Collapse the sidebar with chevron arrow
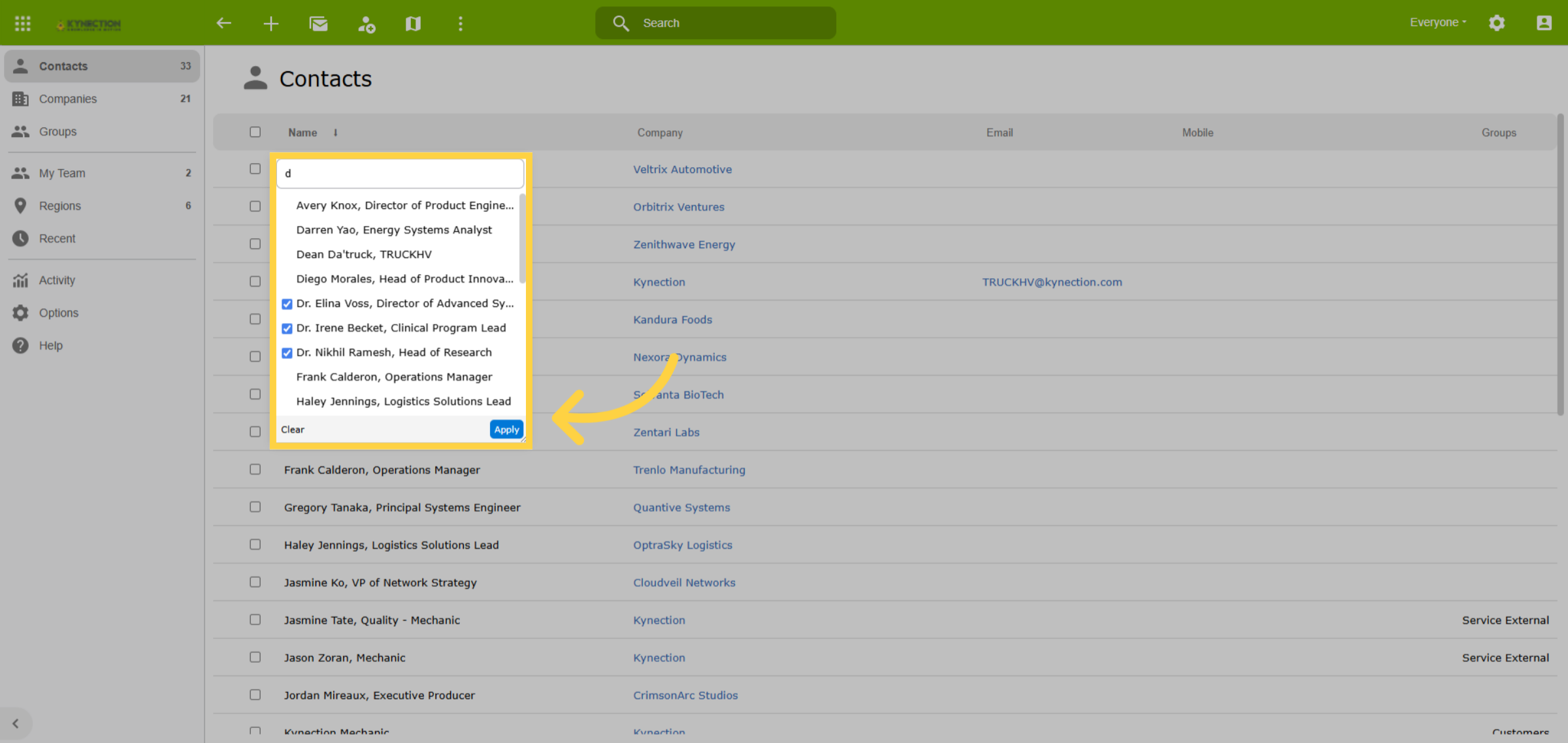The height and width of the screenshot is (743, 1568). (x=16, y=723)
